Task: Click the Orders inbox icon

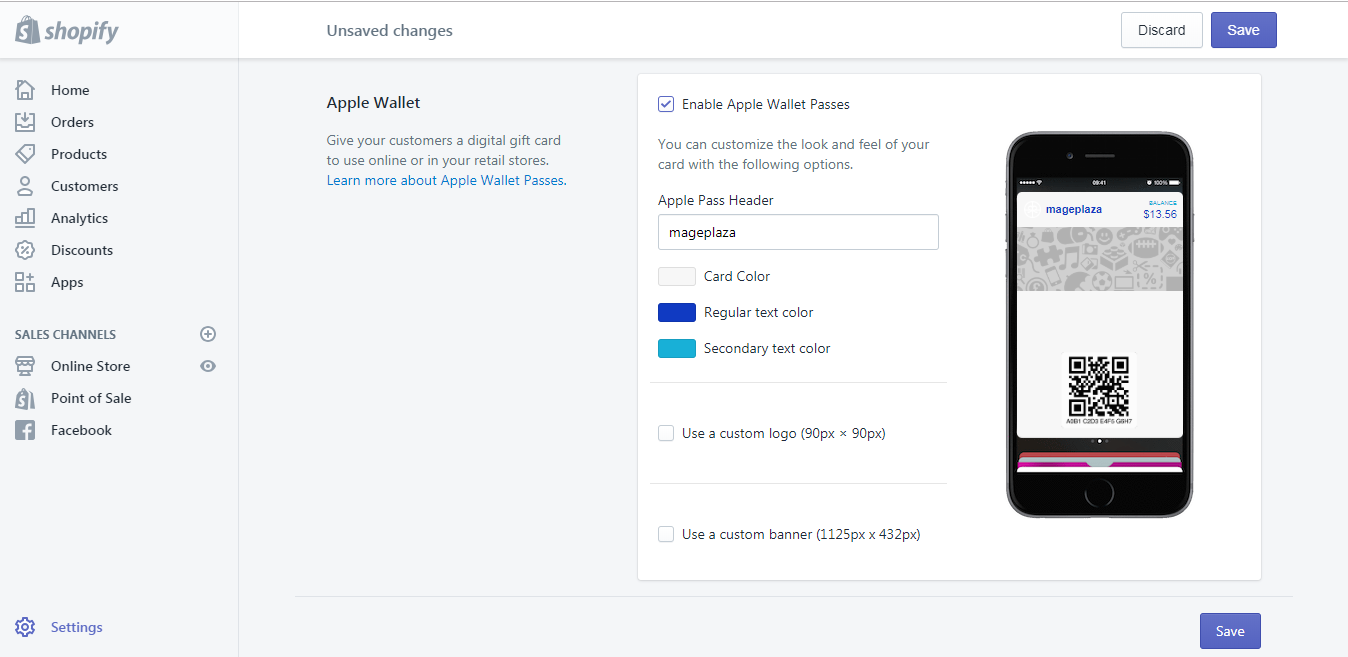Action: tap(25, 122)
